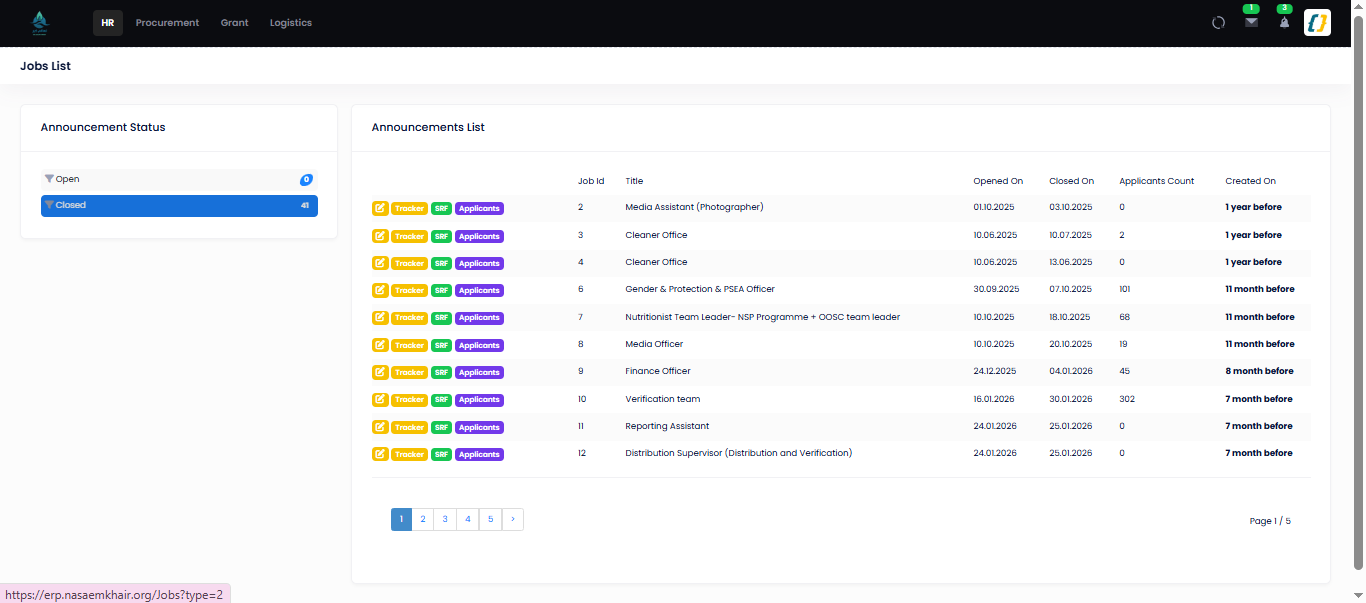Screen dimensions: 1366x603
Task: Go to page 4 of announcements
Action: coord(468,520)
